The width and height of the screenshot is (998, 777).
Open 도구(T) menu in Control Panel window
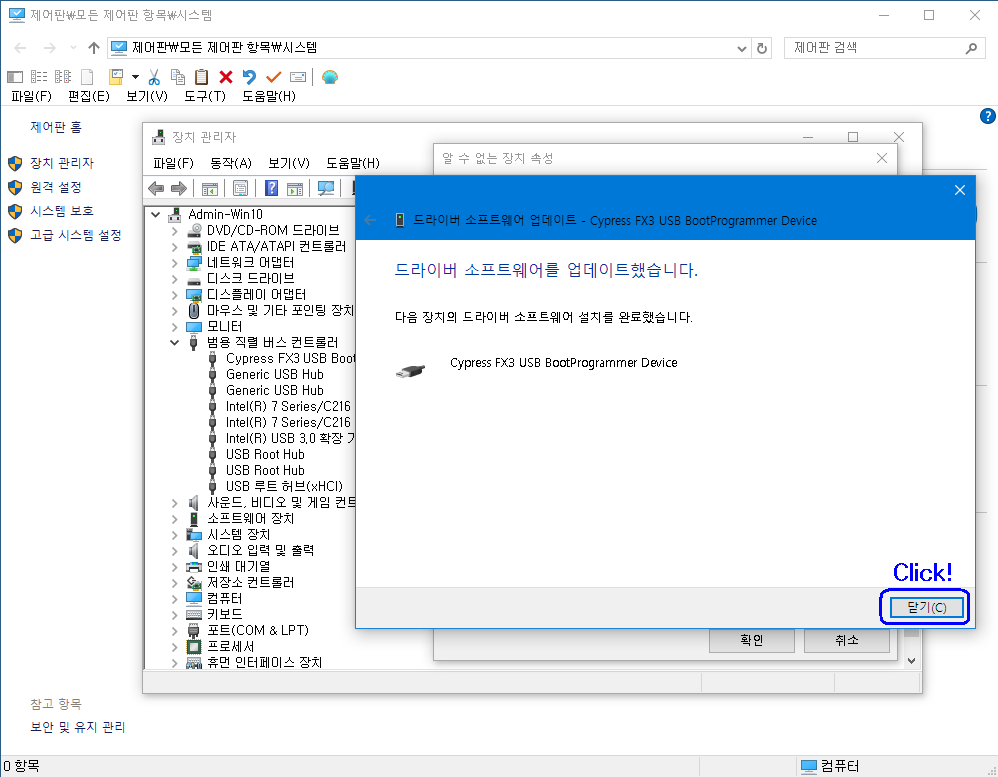(205, 96)
